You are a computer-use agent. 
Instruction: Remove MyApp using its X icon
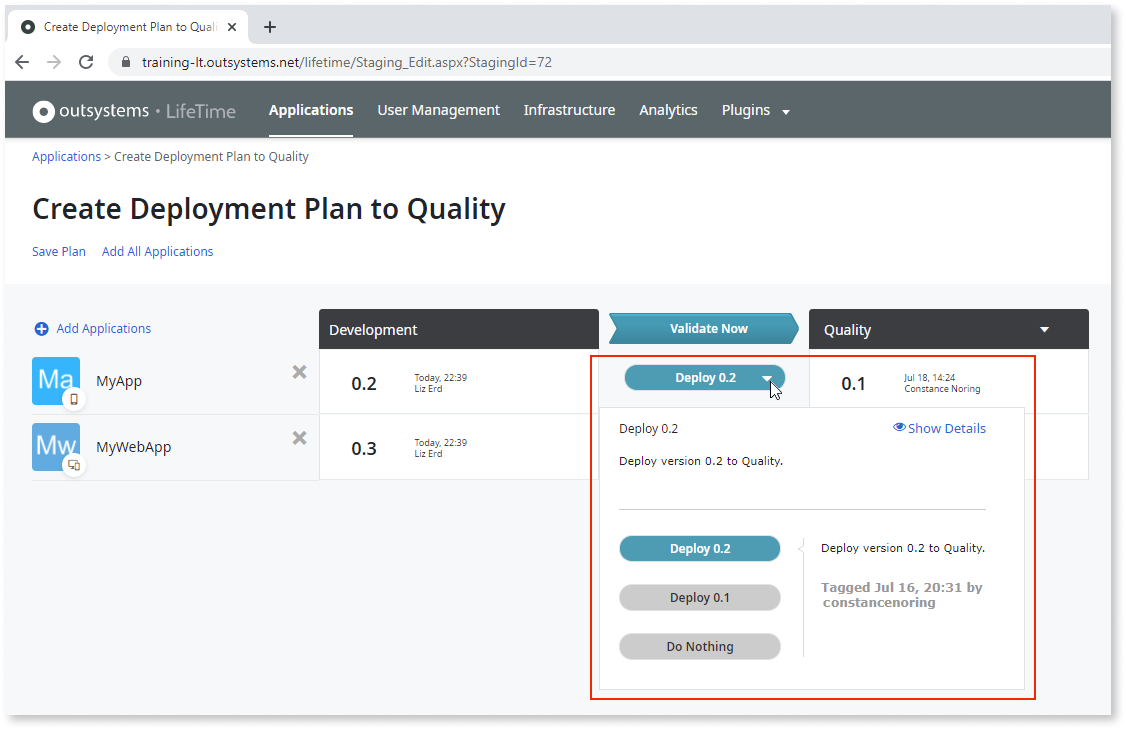pyautogui.click(x=298, y=372)
